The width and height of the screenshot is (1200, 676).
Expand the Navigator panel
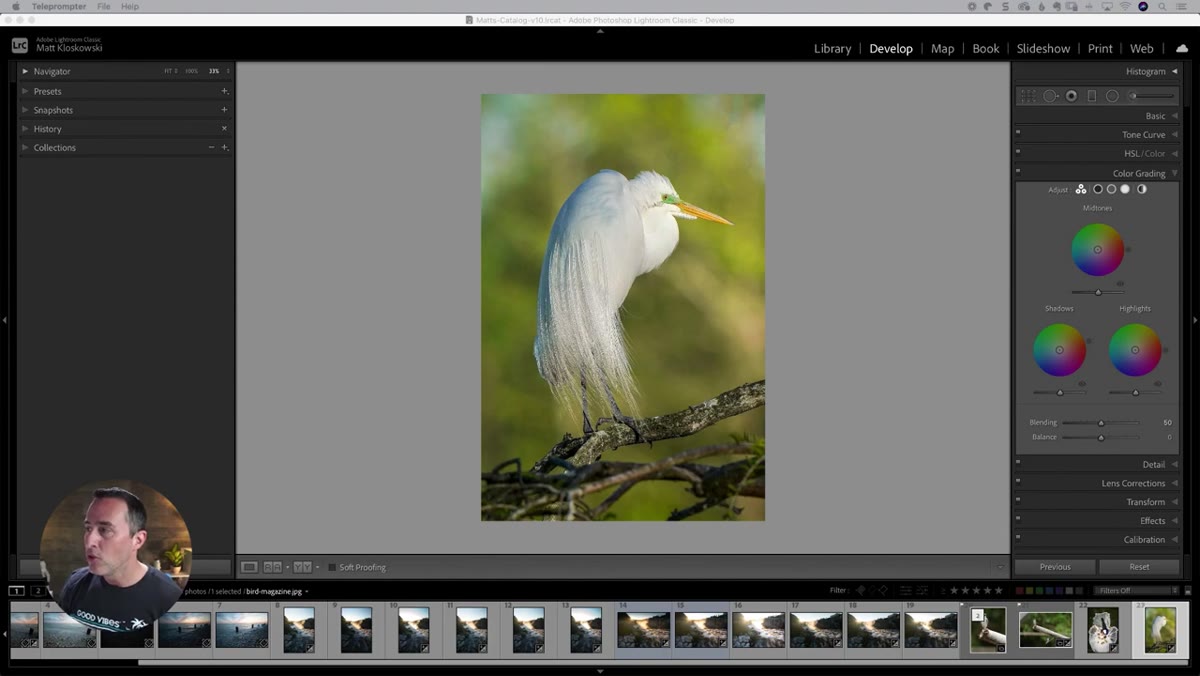point(26,71)
